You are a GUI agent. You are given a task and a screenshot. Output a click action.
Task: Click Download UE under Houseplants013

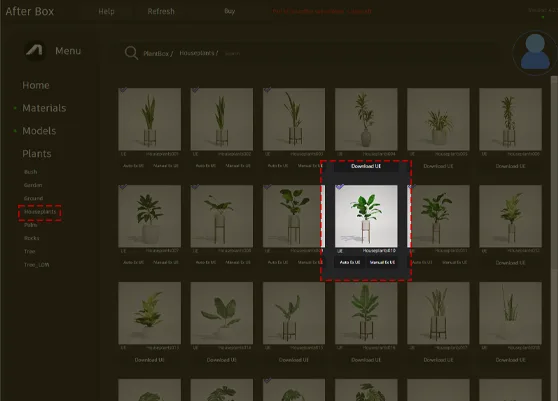tap(149, 360)
